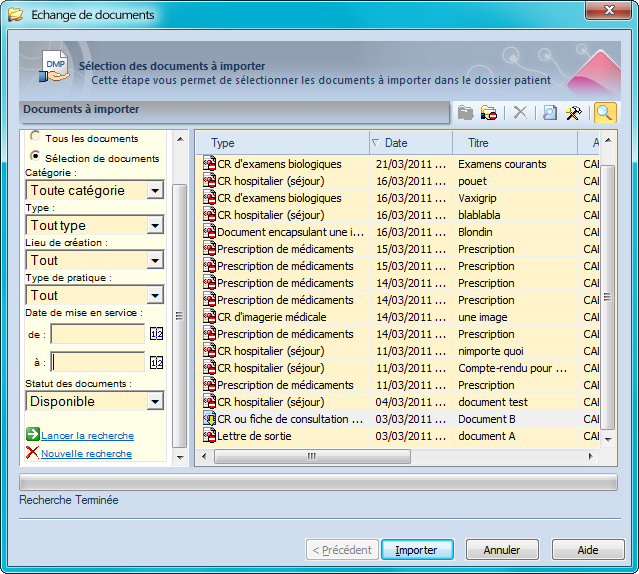639x574 pixels.
Task: Open calendar picker beside the 'à' date field
Action: tap(156, 362)
